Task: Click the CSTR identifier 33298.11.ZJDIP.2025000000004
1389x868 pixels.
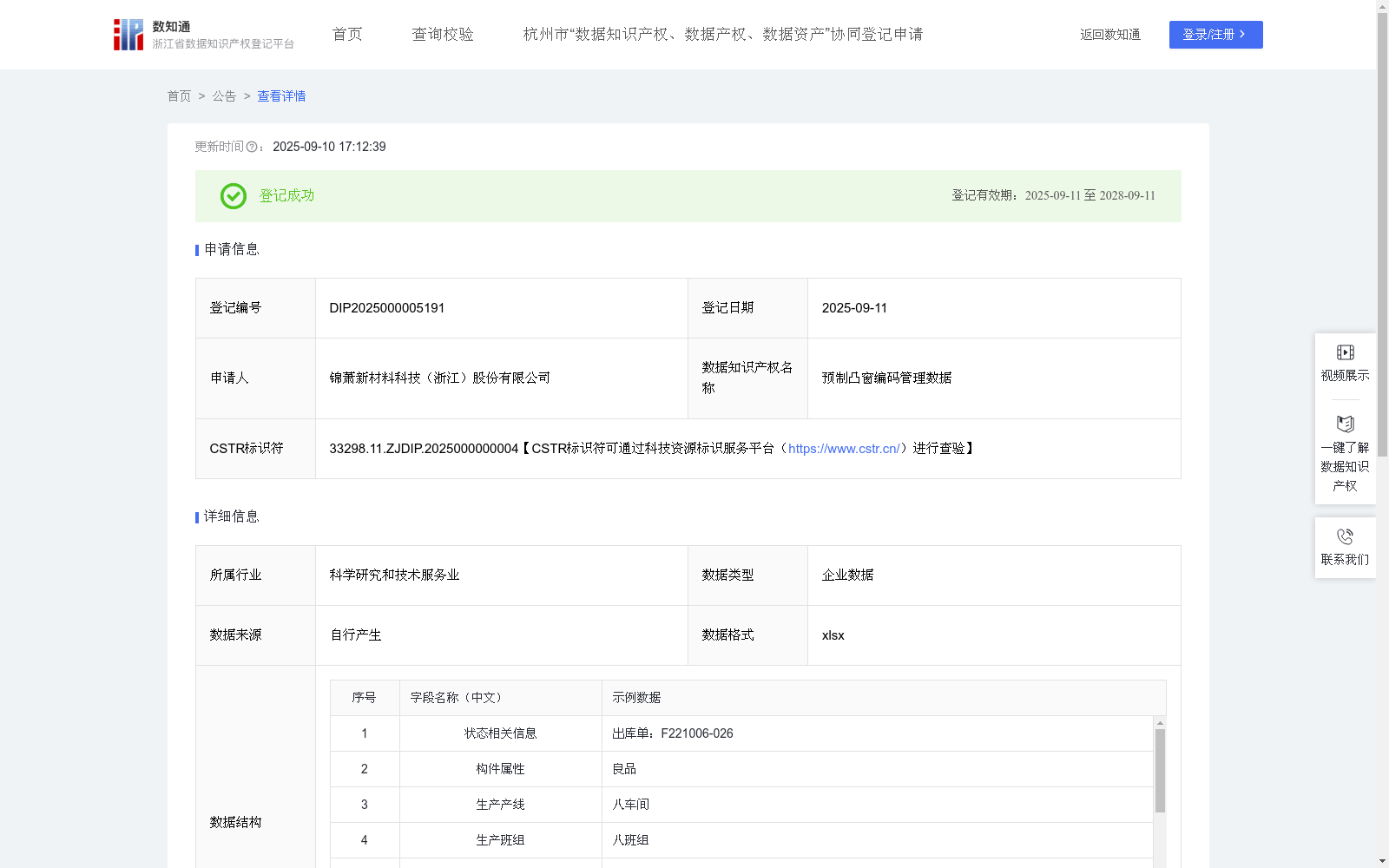Action: pos(424,449)
